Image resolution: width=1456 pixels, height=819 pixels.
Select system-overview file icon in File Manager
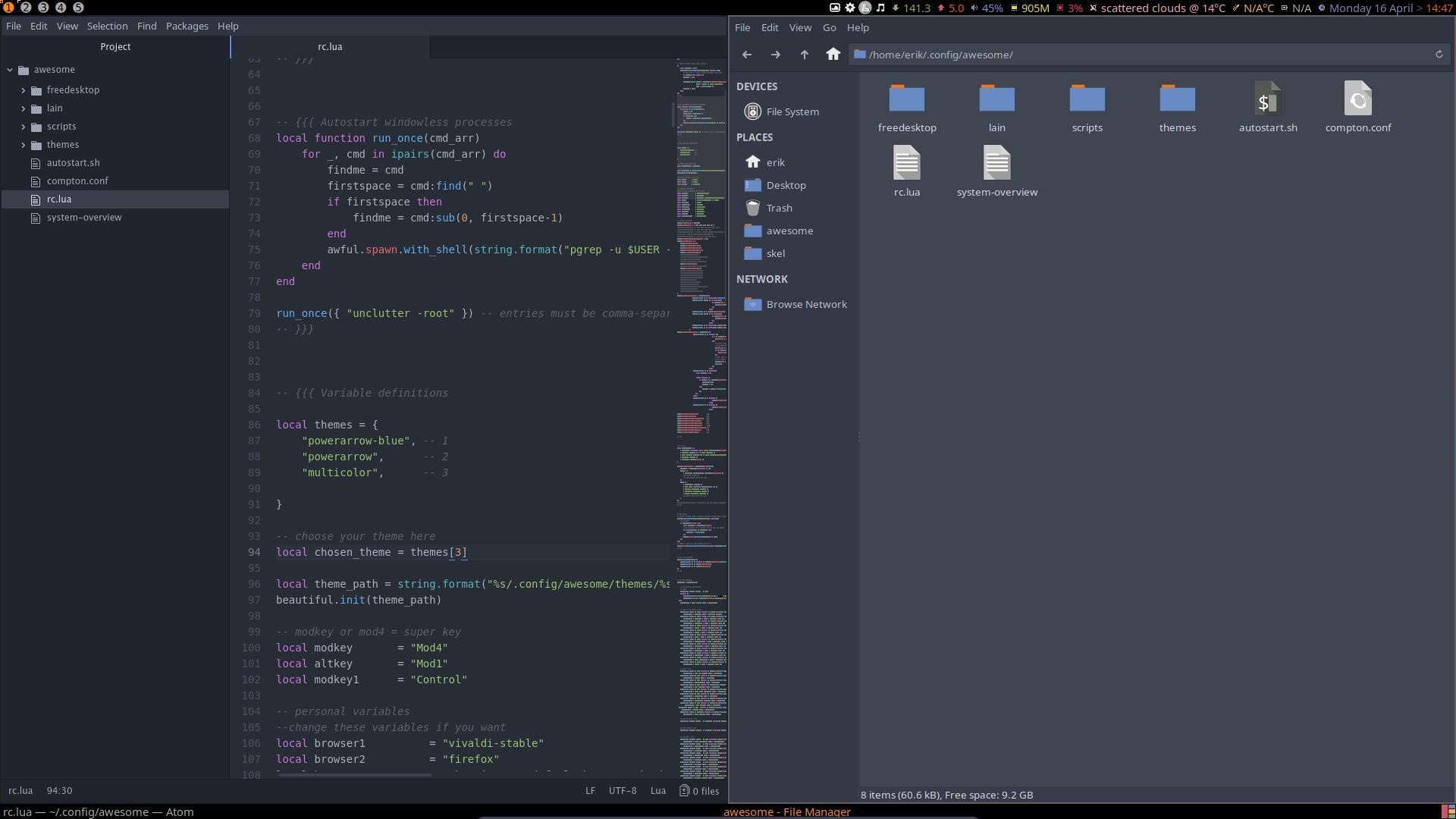[x=997, y=163]
